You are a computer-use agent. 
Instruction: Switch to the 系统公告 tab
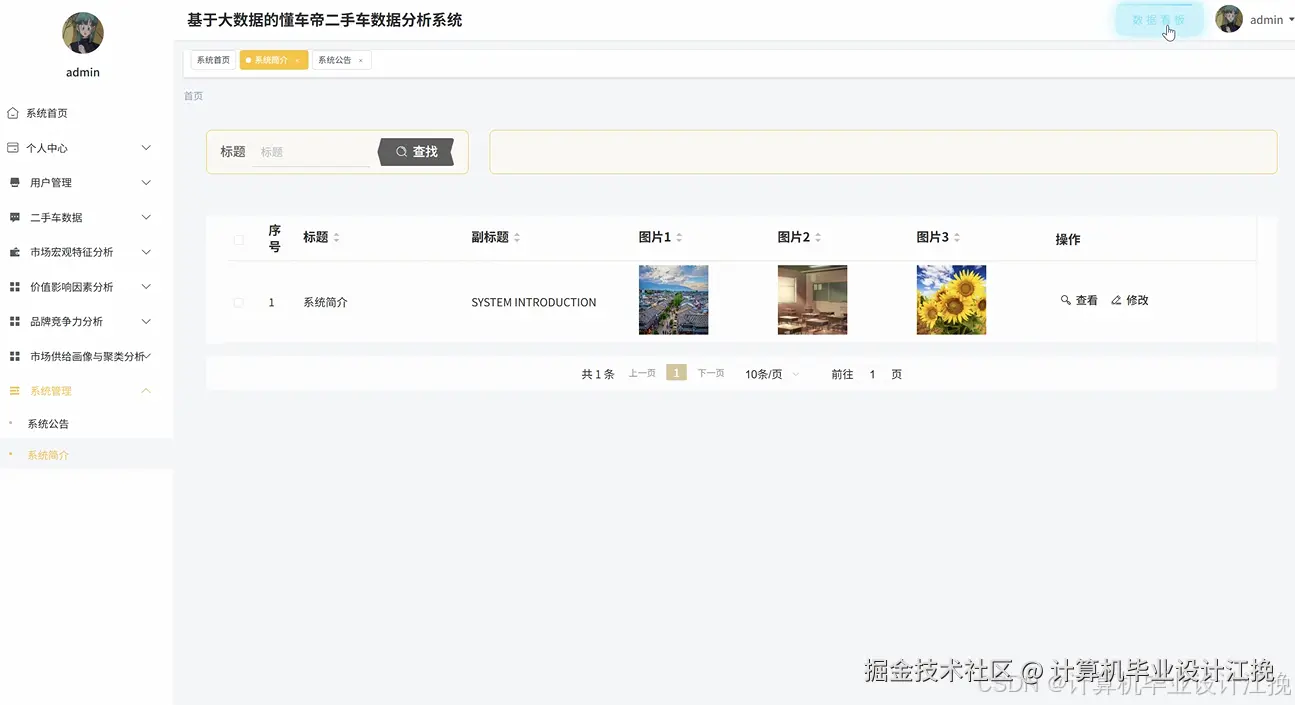tap(341, 60)
